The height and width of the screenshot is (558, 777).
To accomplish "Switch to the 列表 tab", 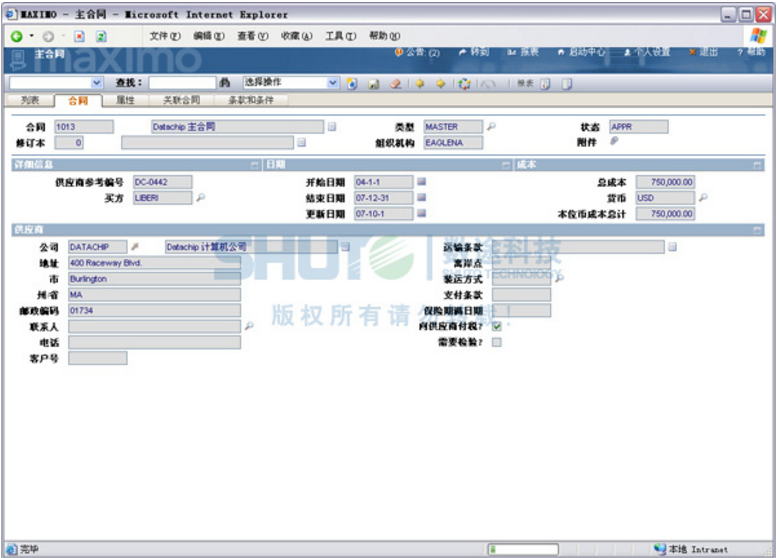I will (30, 100).
